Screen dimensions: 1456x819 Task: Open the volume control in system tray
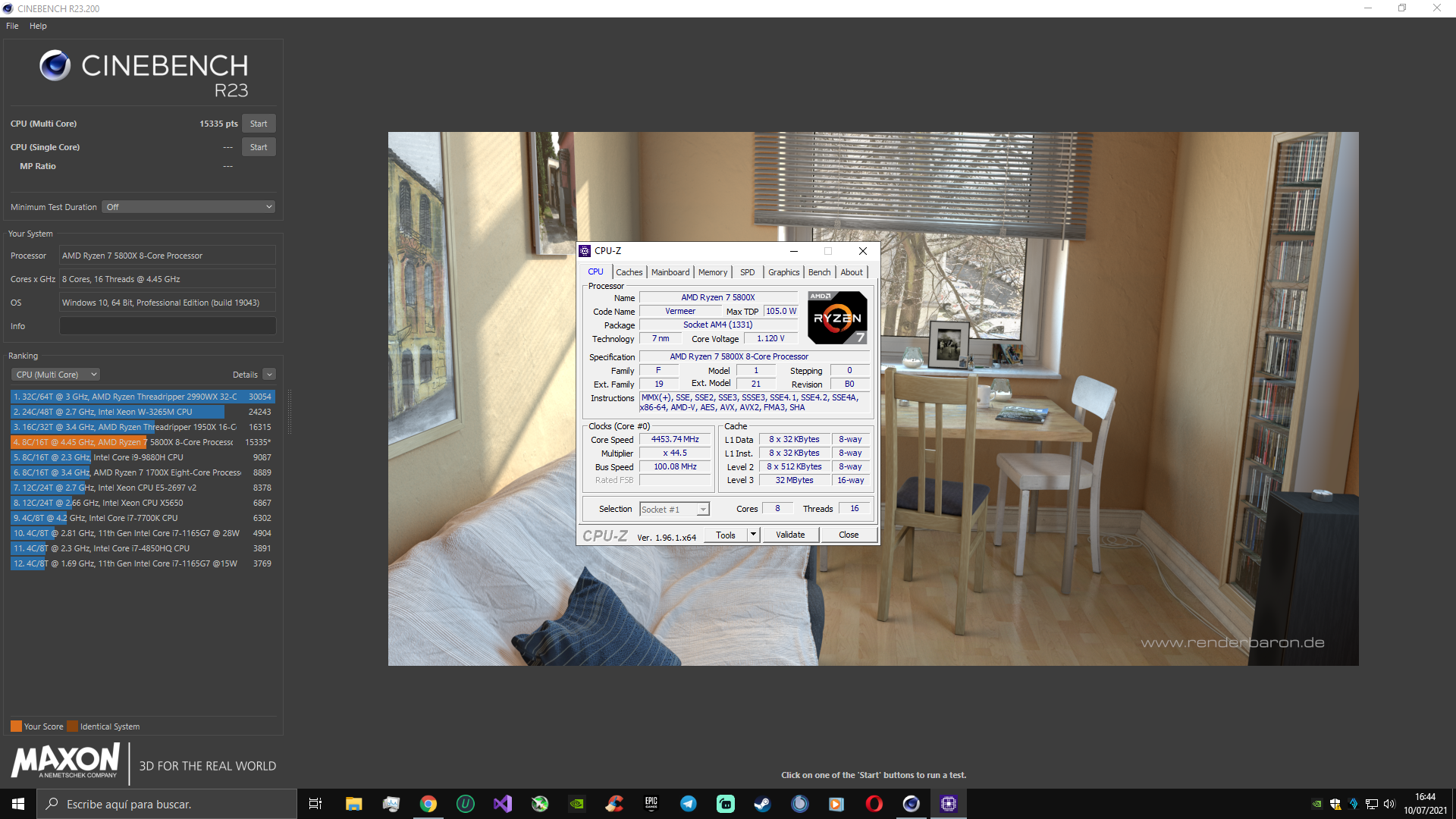click(1389, 804)
